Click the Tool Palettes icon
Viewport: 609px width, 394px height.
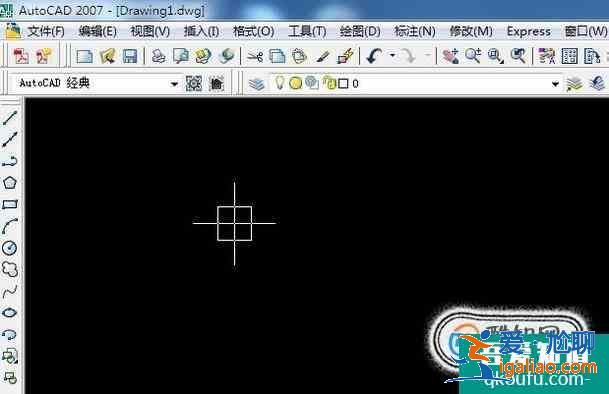click(x=592, y=57)
